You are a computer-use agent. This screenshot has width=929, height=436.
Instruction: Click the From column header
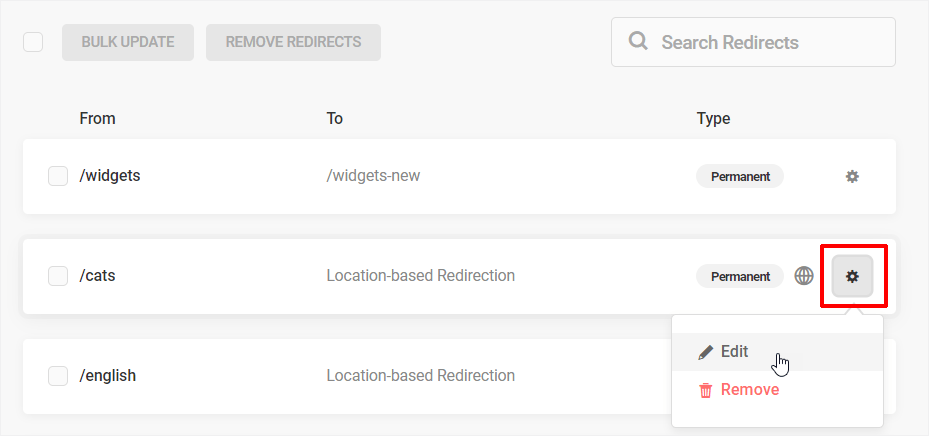(x=97, y=118)
